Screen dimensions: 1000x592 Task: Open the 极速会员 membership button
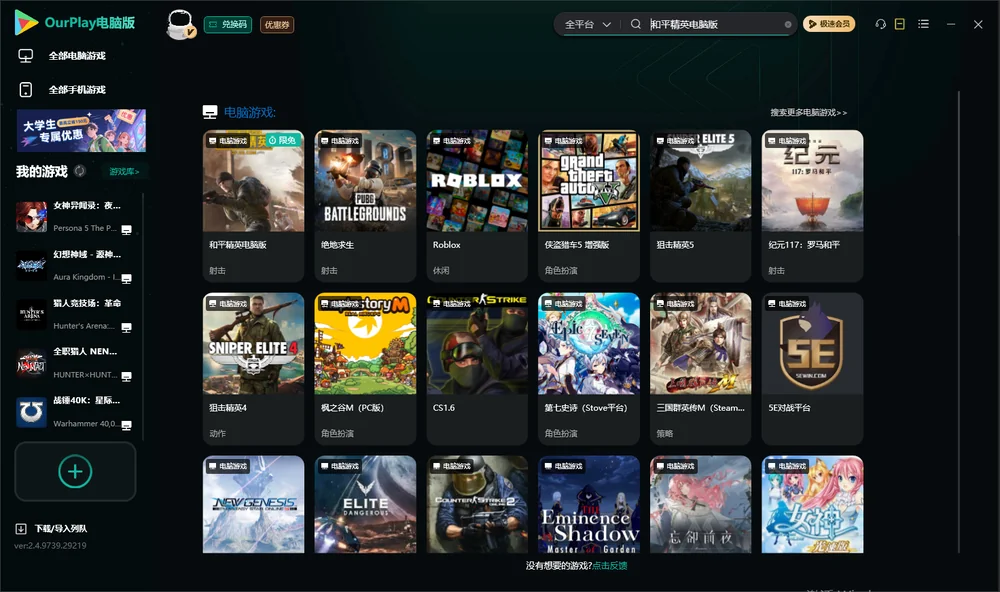[x=829, y=24]
